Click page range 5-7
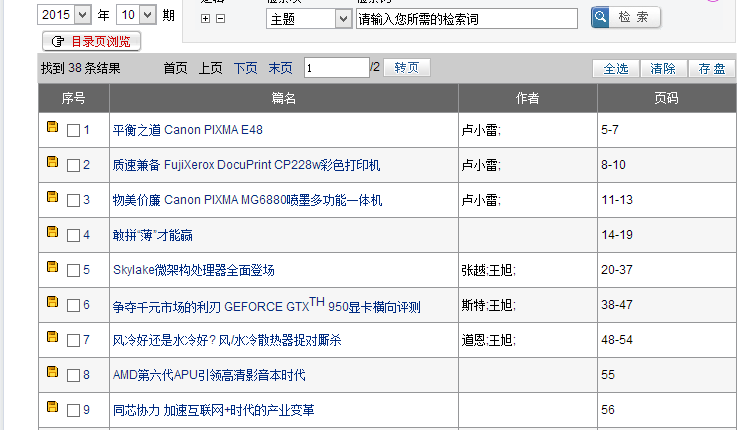The width and height of the screenshot is (754, 430). (x=610, y=130)
